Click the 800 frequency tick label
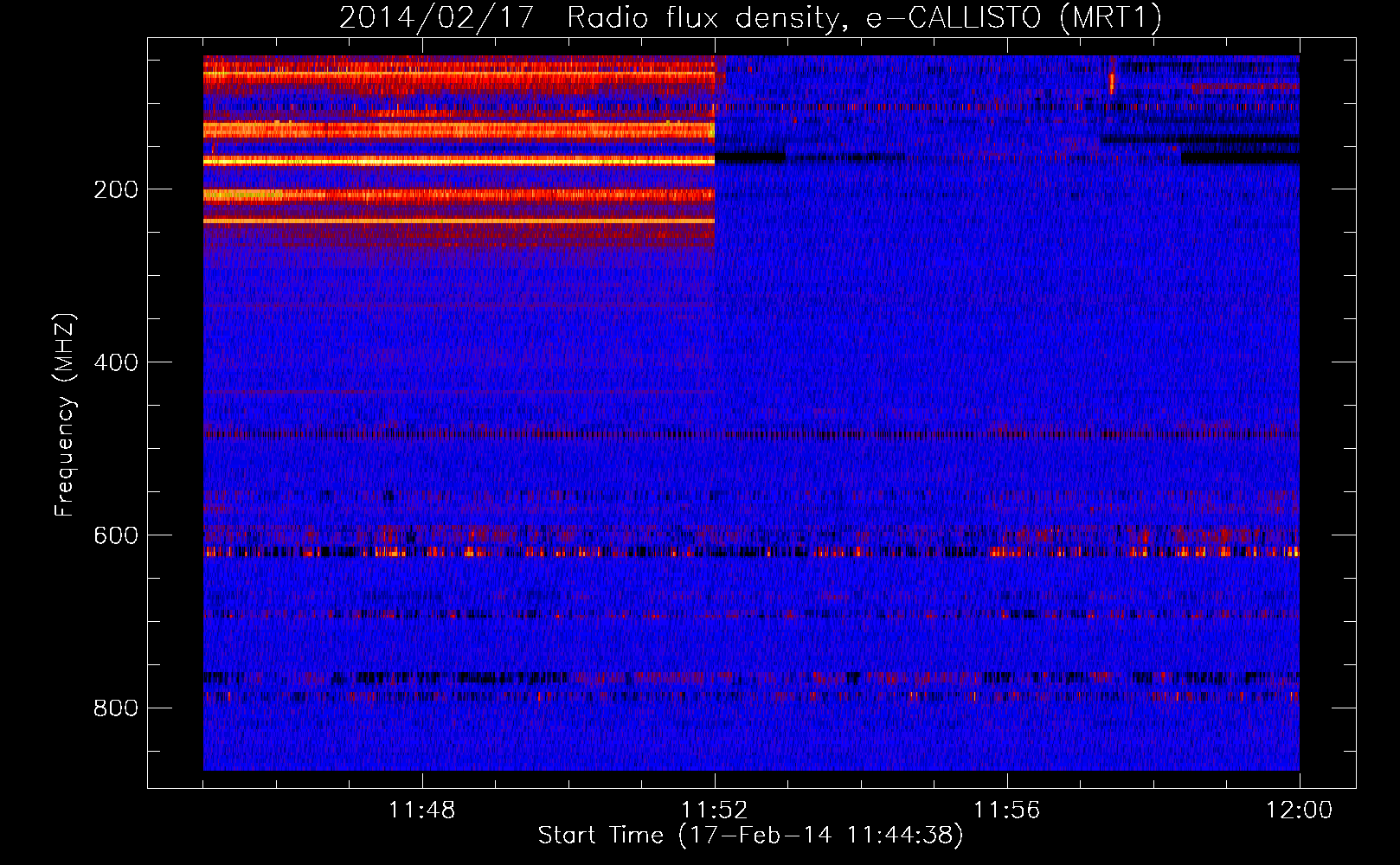Viewport: 1400px width, 865px height. pos(116,709)
